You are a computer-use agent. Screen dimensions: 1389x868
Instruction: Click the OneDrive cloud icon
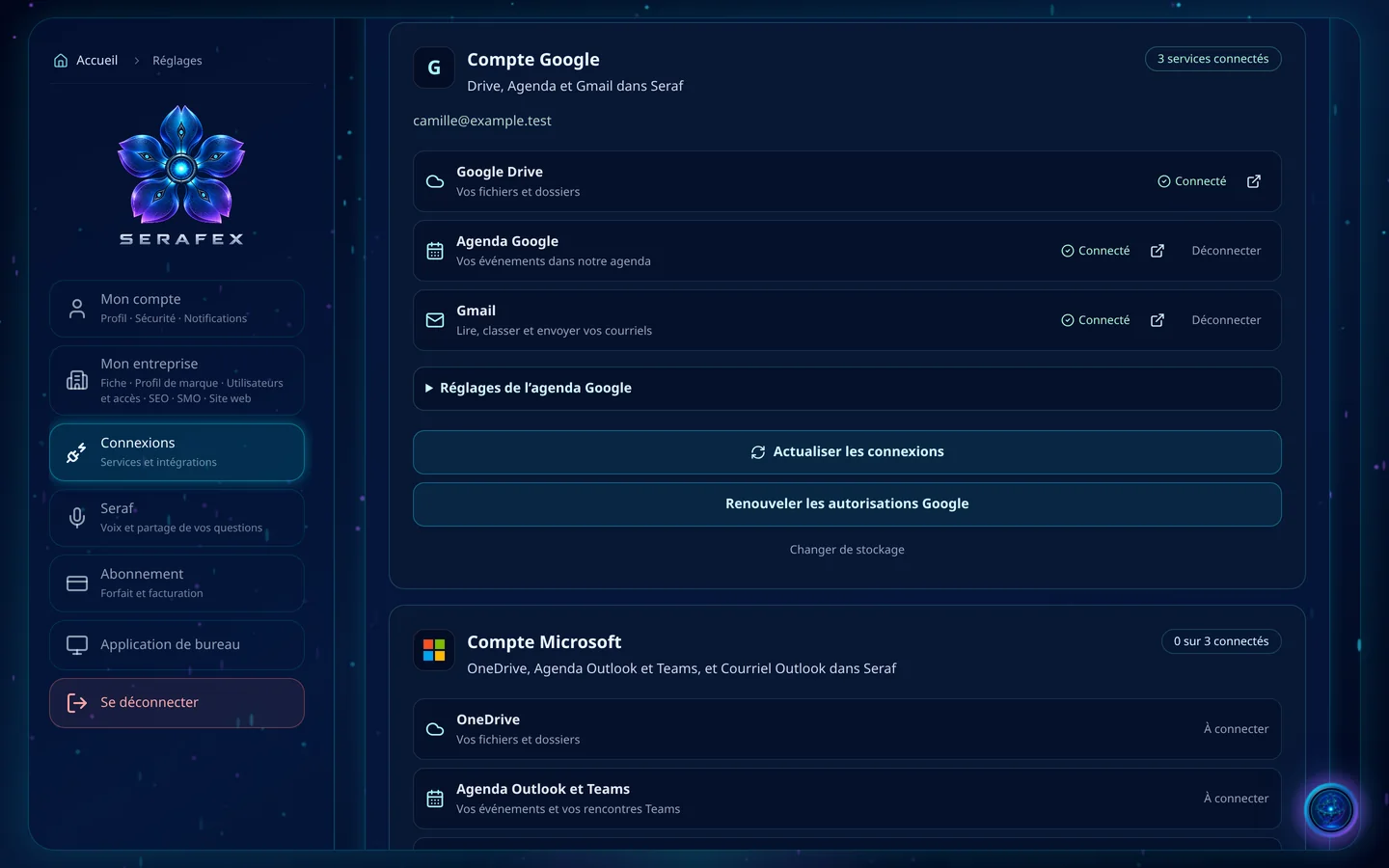pyautogui.click(x=435, y=729)
